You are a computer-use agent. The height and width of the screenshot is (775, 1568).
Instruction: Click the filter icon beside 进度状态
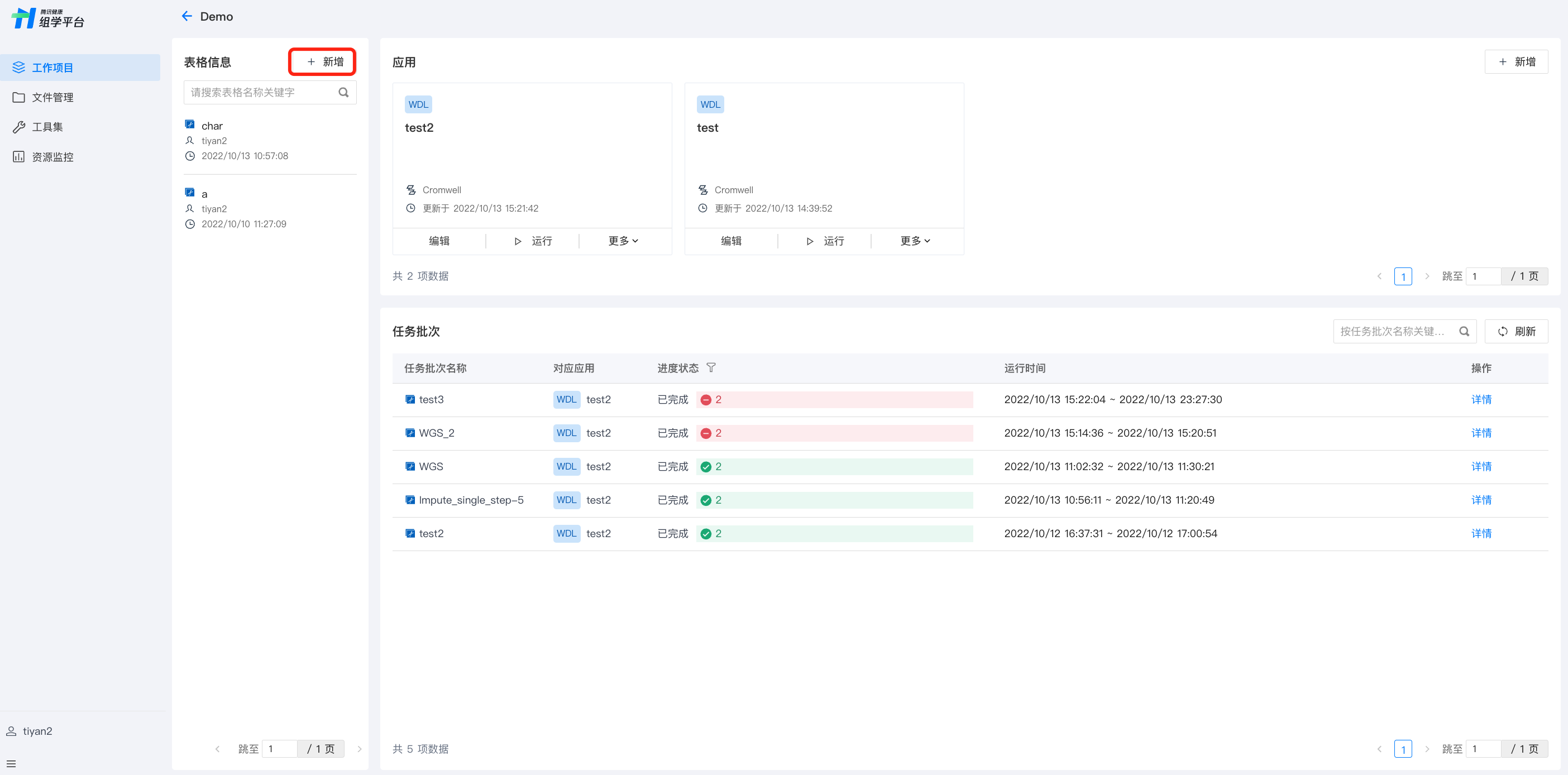click(x=711, y=368)
